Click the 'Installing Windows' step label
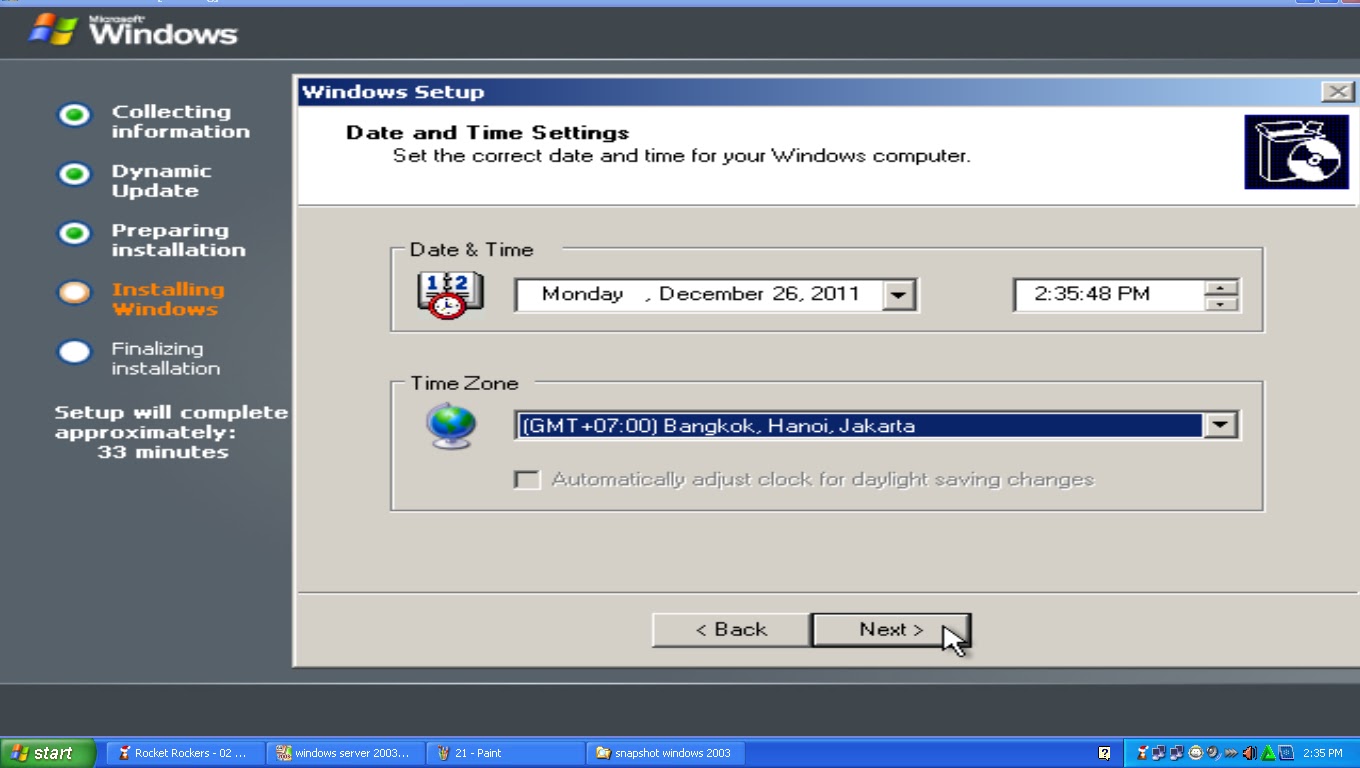Screen dimensions: 1360x768 [168, 299]
